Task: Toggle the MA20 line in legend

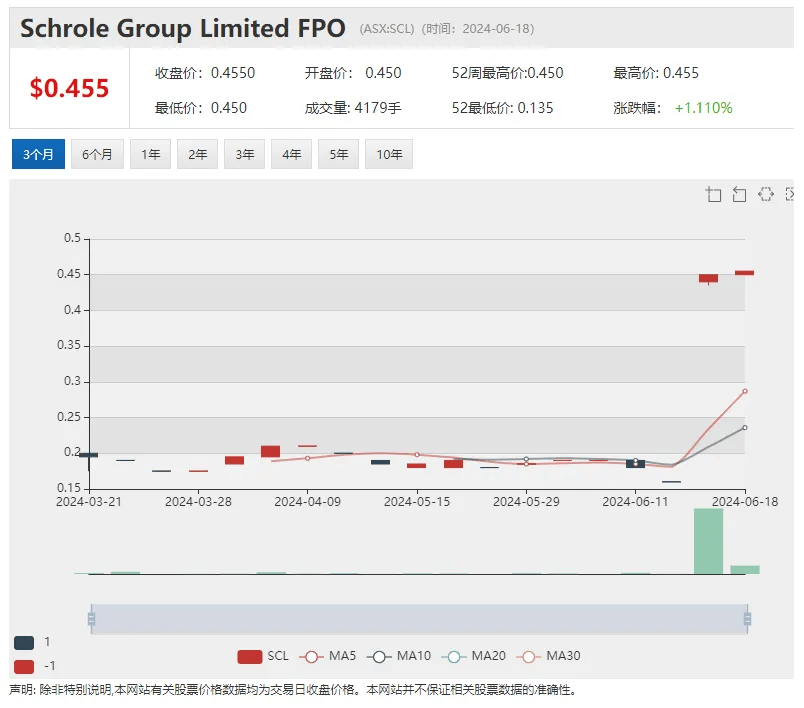Action: point(473,656)
